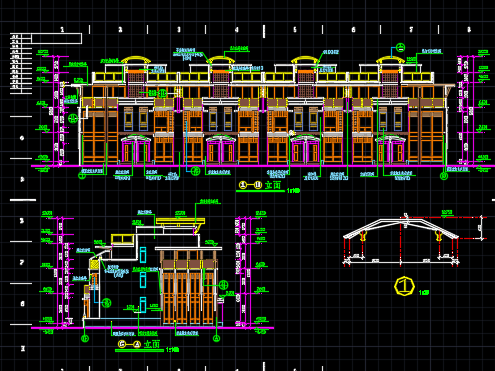Click column number 8 on the top frame
This screenshot has width=495, height=371.
(x=469, y=30)
